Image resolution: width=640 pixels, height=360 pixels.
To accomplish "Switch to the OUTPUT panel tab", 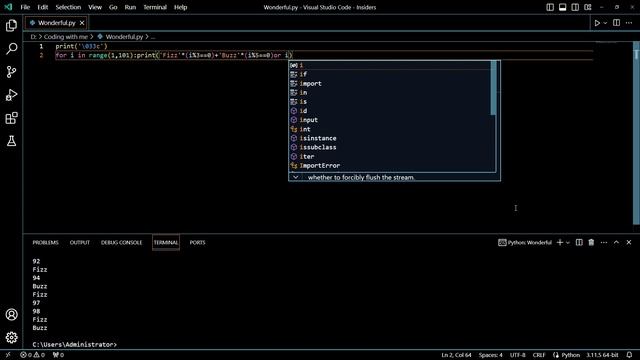I will [80, 242].
